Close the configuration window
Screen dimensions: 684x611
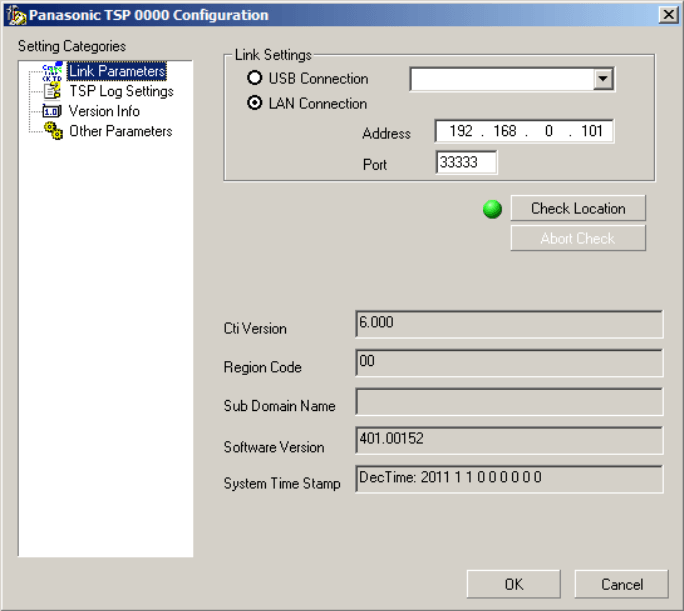click(x=667, y=14)
